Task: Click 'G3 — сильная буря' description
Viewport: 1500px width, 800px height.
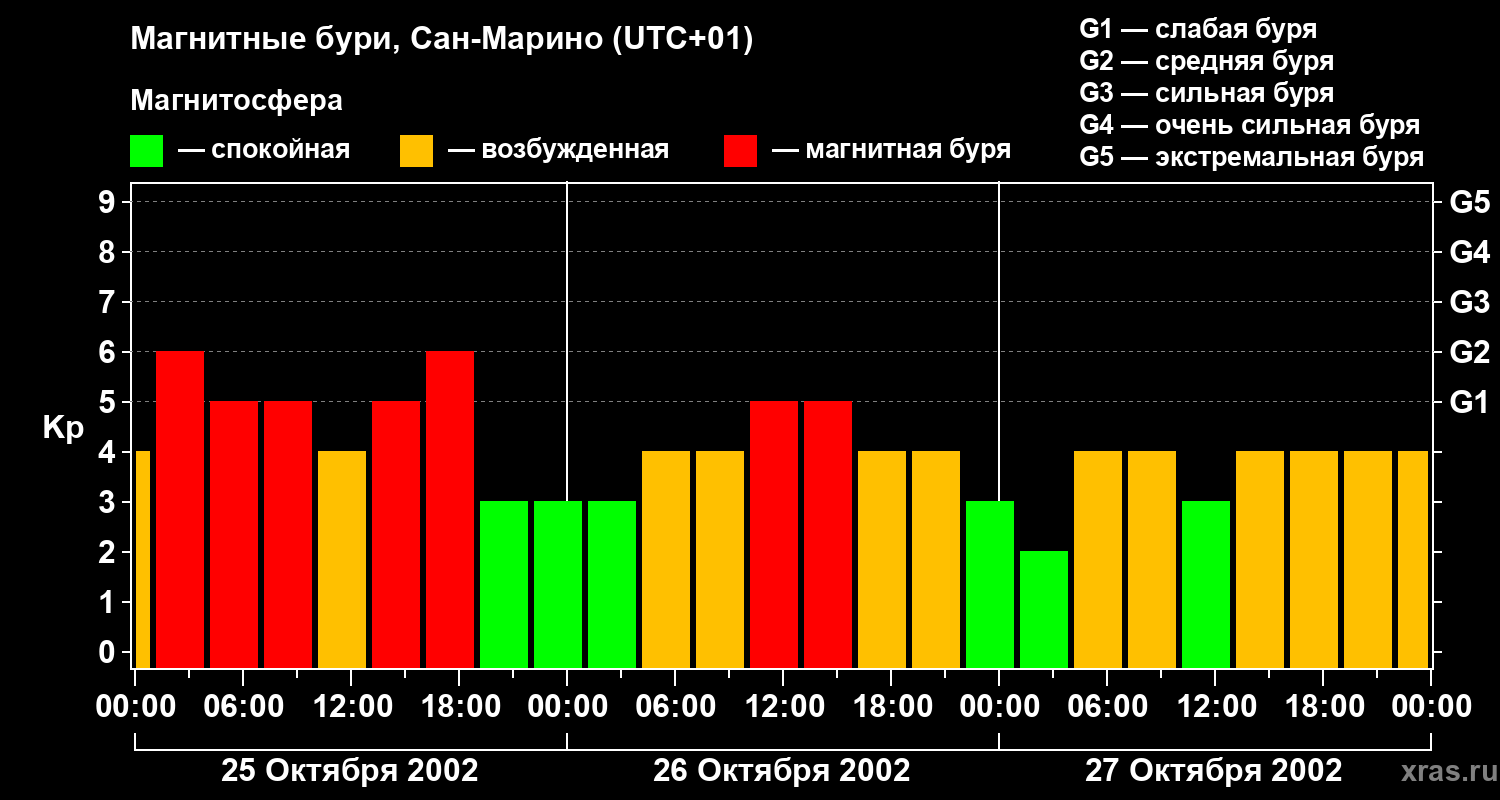Action: (1206, 93)
